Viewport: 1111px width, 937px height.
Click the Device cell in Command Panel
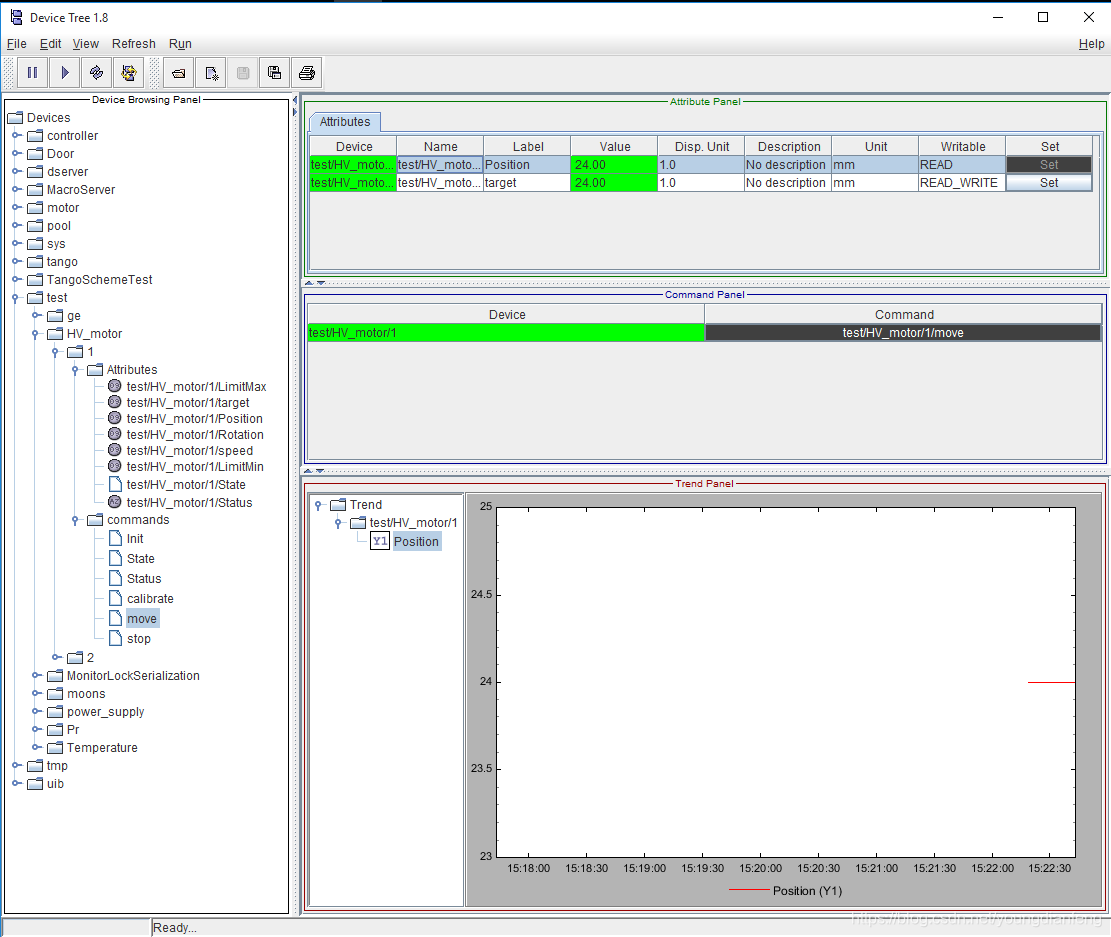point(506,332)
